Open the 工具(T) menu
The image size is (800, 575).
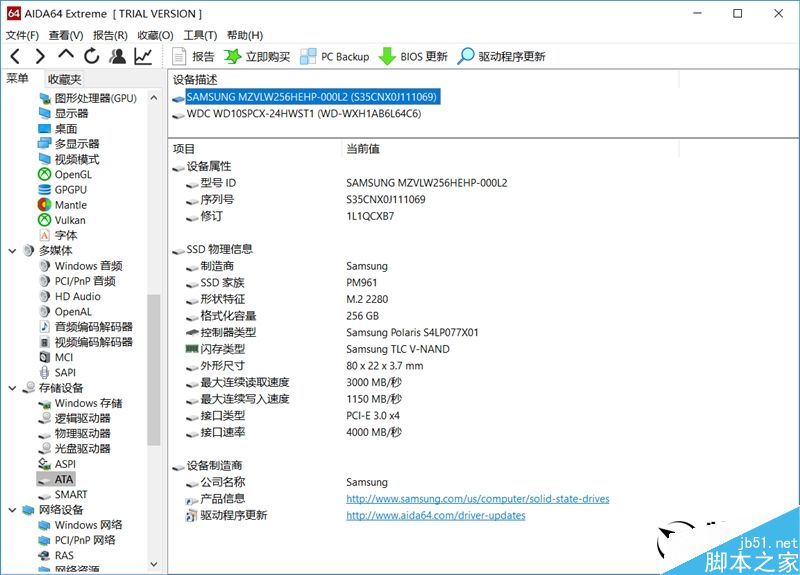(200, 35)
